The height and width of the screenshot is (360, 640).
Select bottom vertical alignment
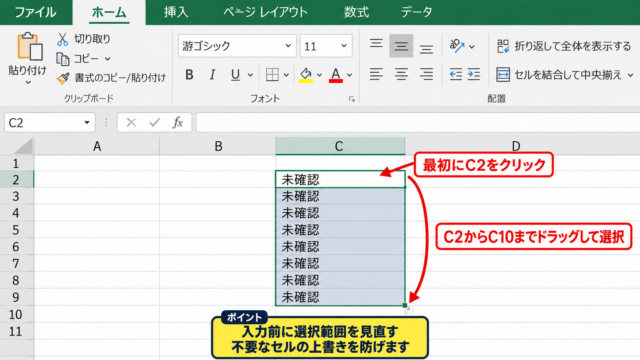coord(426,48)
